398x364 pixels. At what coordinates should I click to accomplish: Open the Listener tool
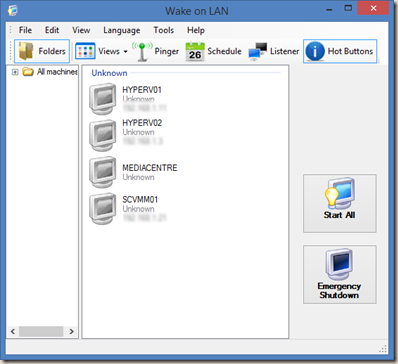274,51
